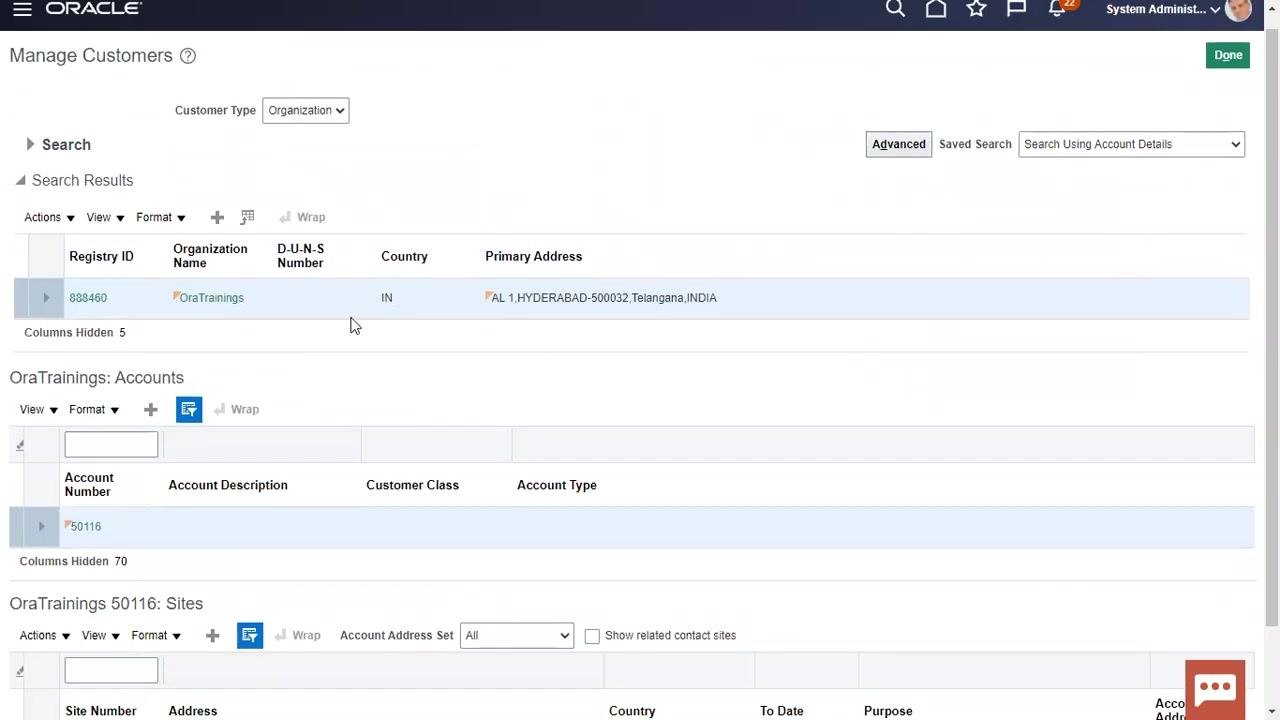Open Registry ID 888460 link

pyautogui.click(x=88, y=298)
